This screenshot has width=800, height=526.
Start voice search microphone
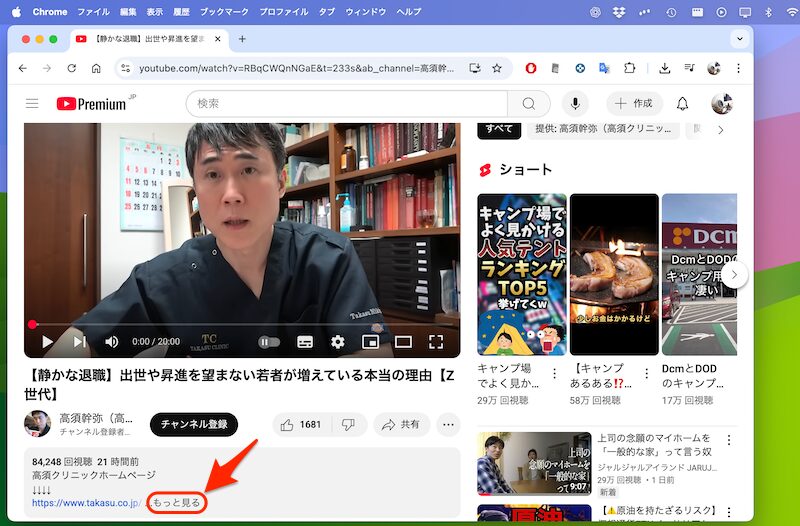[575, 104]
